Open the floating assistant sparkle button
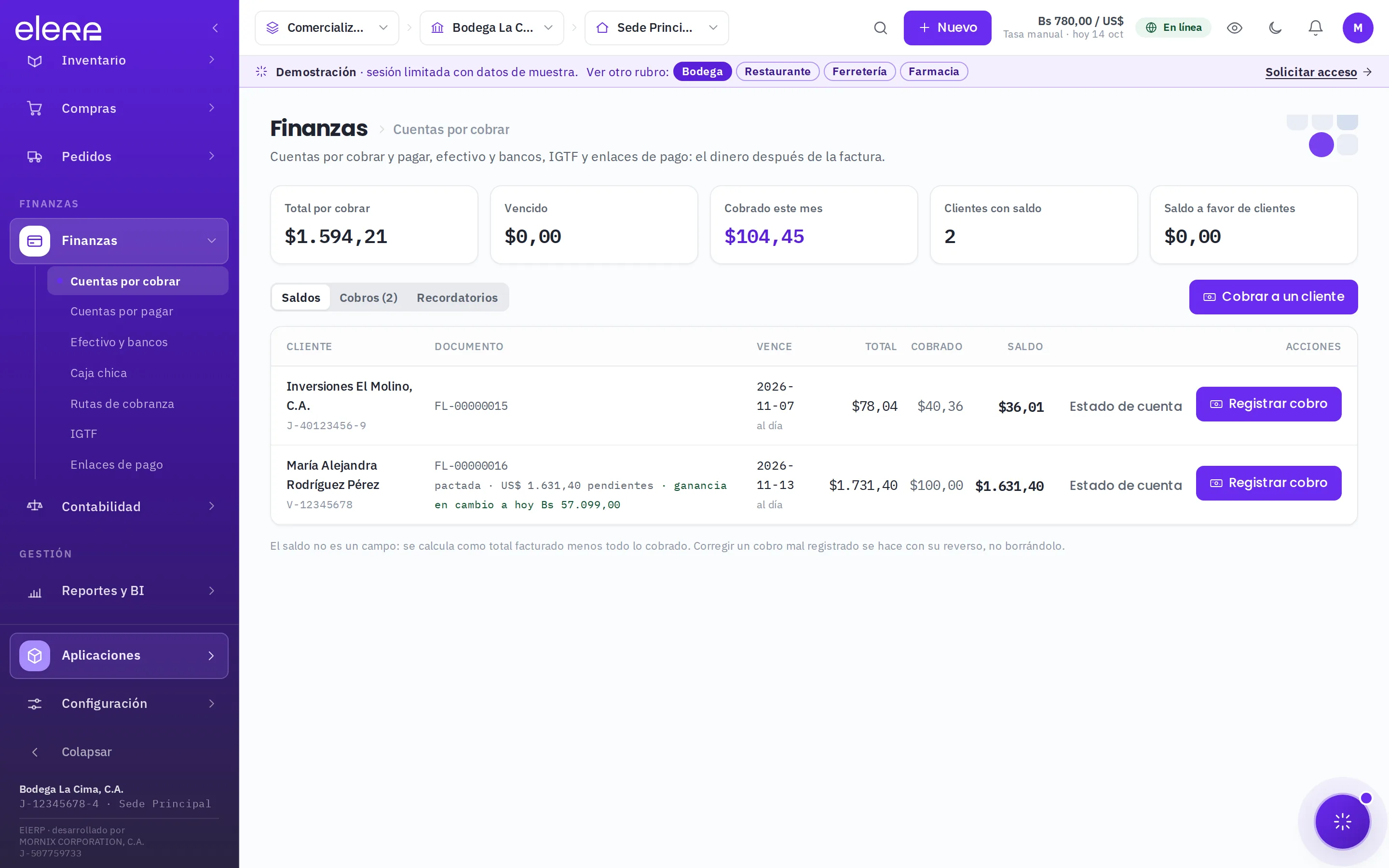The image size is (1389, 868). tap(1343, 822)
